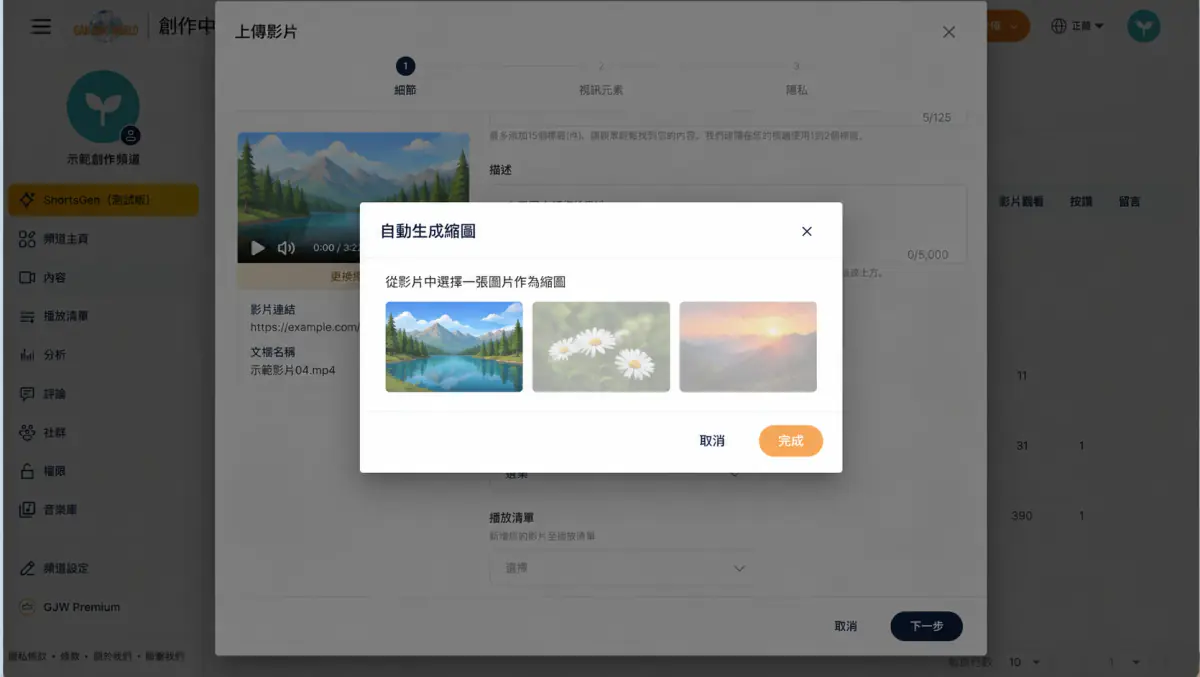Click the 分析 bar chart icon
This screenshot has height=677, width=1200.
[28, 355]
